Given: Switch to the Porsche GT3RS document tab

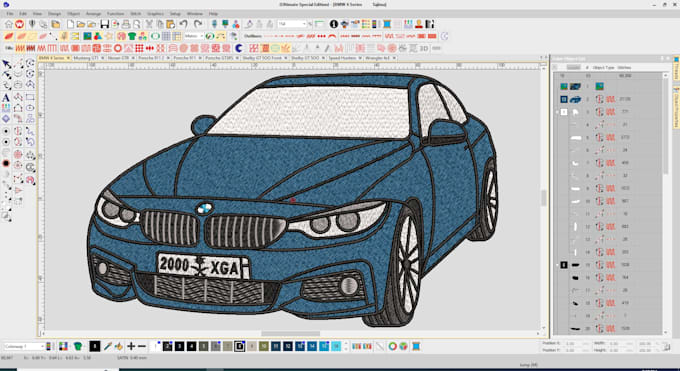Looking at the screenshot, I should (219, 58).
